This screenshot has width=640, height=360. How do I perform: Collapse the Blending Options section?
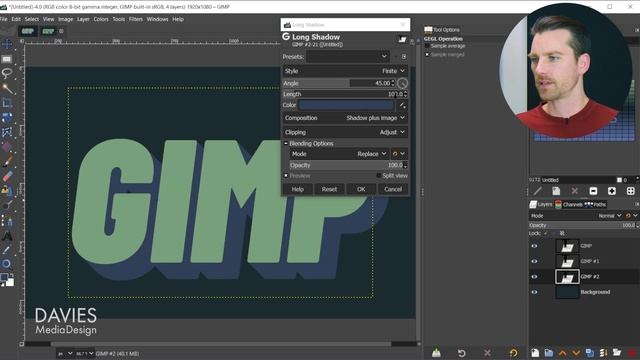[286, 144]
